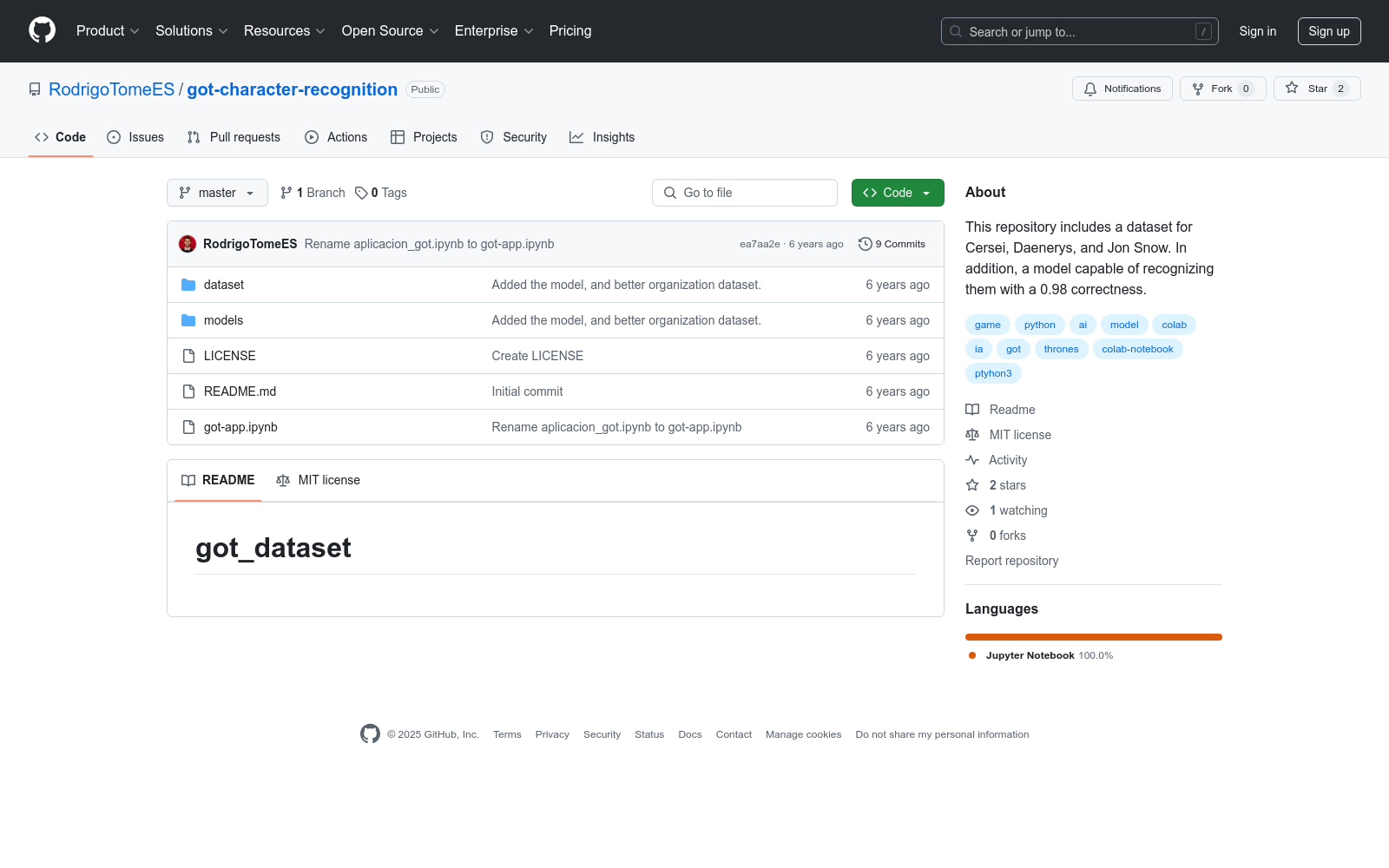Open the Open Source dropdown
The height and width of the screenshot is (868, 1389).
point(391,31)
